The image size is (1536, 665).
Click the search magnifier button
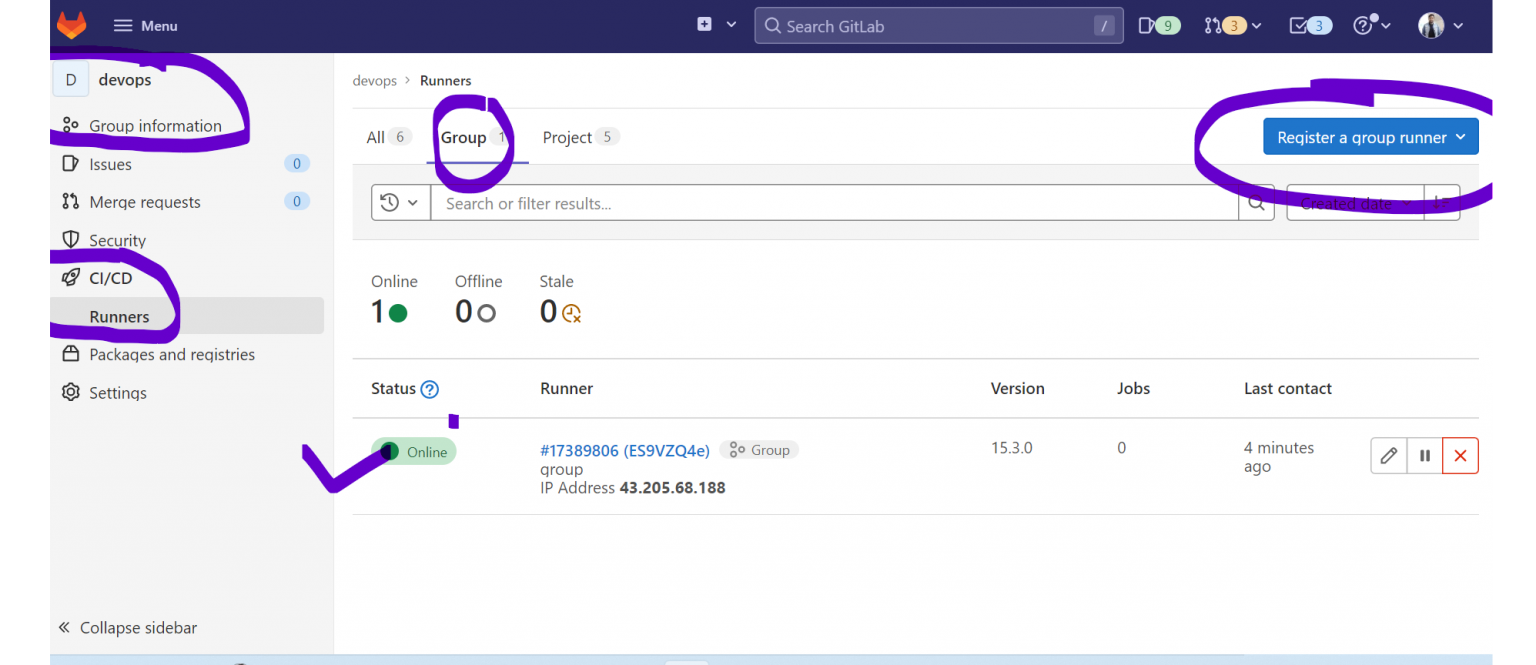click(1256, 203)
